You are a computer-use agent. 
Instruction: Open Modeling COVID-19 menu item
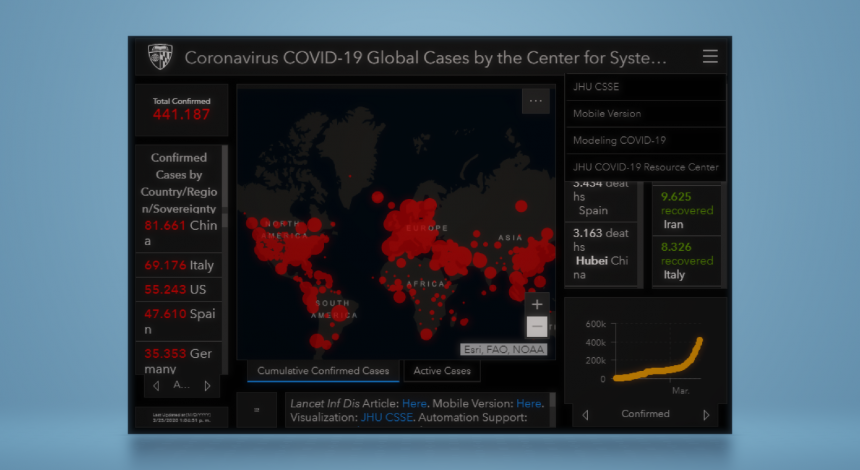point(645,140)
